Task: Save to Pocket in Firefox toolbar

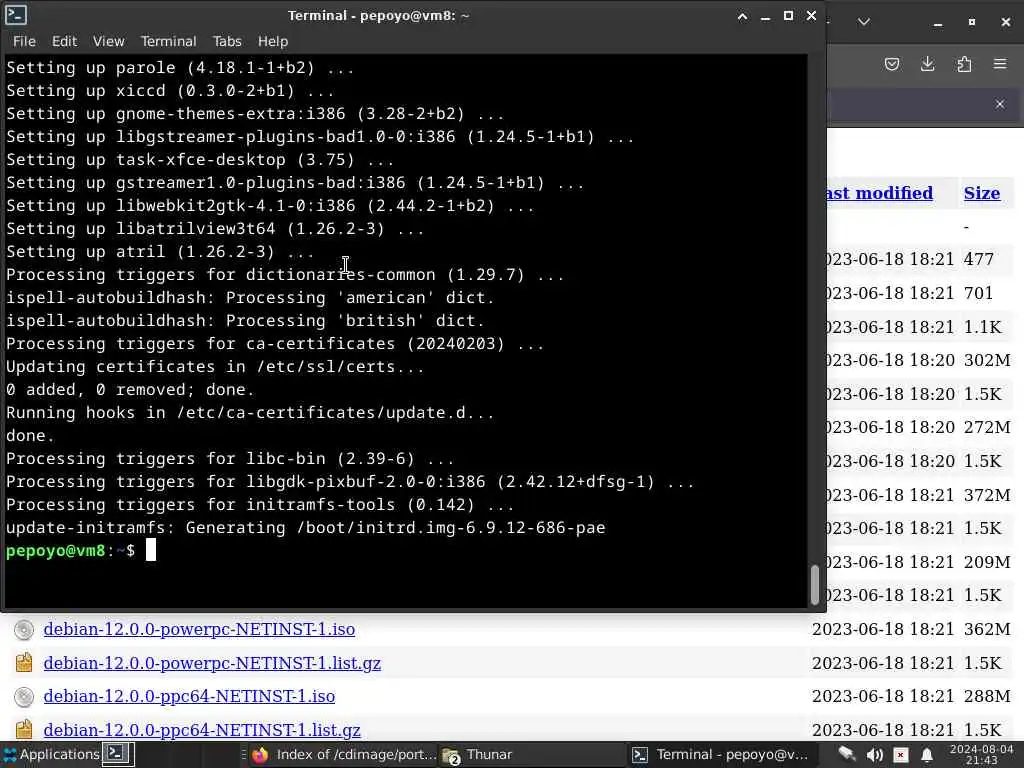Action: click(x=892, y=64)
